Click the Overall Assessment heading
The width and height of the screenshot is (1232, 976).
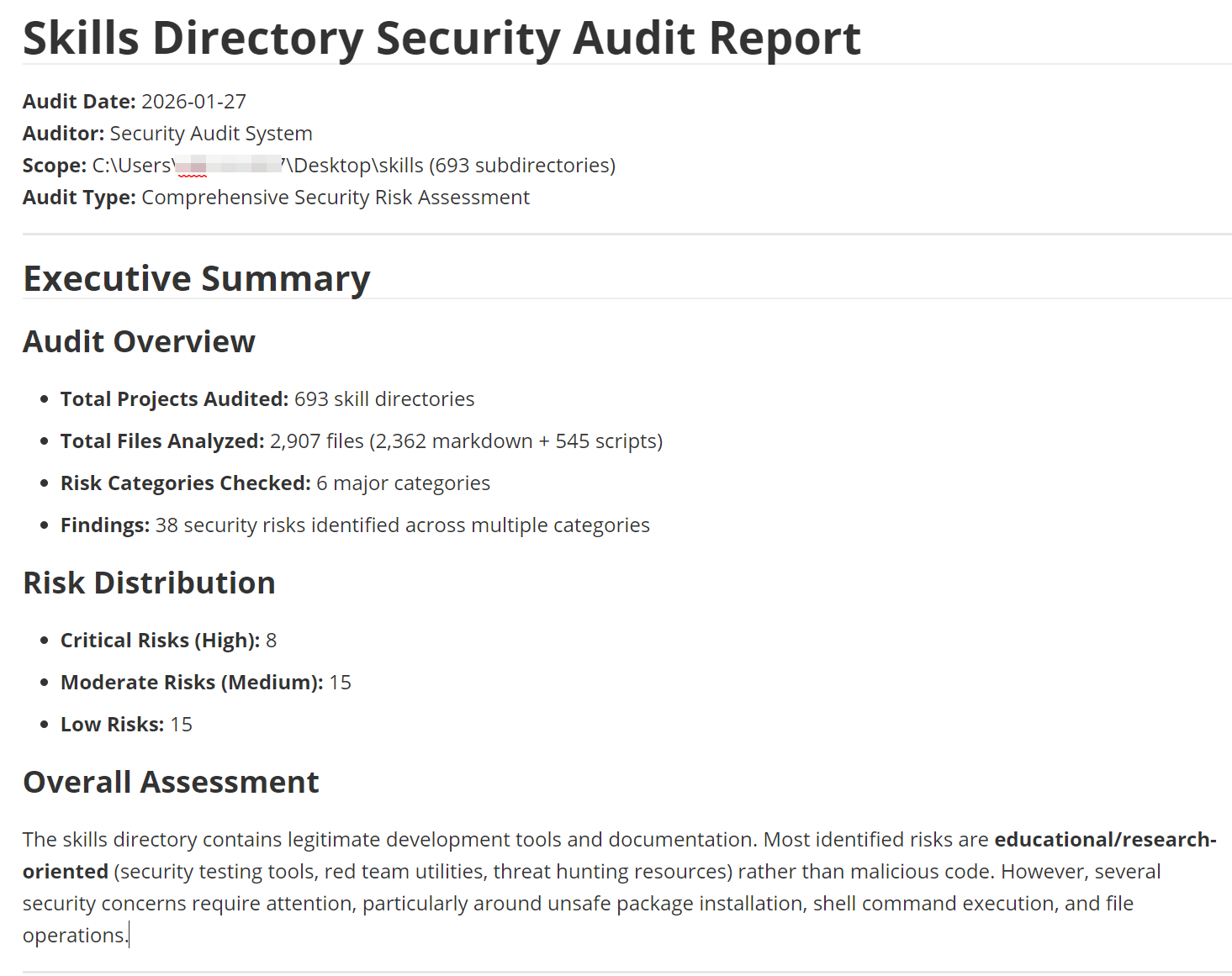[x=171, y=783]
